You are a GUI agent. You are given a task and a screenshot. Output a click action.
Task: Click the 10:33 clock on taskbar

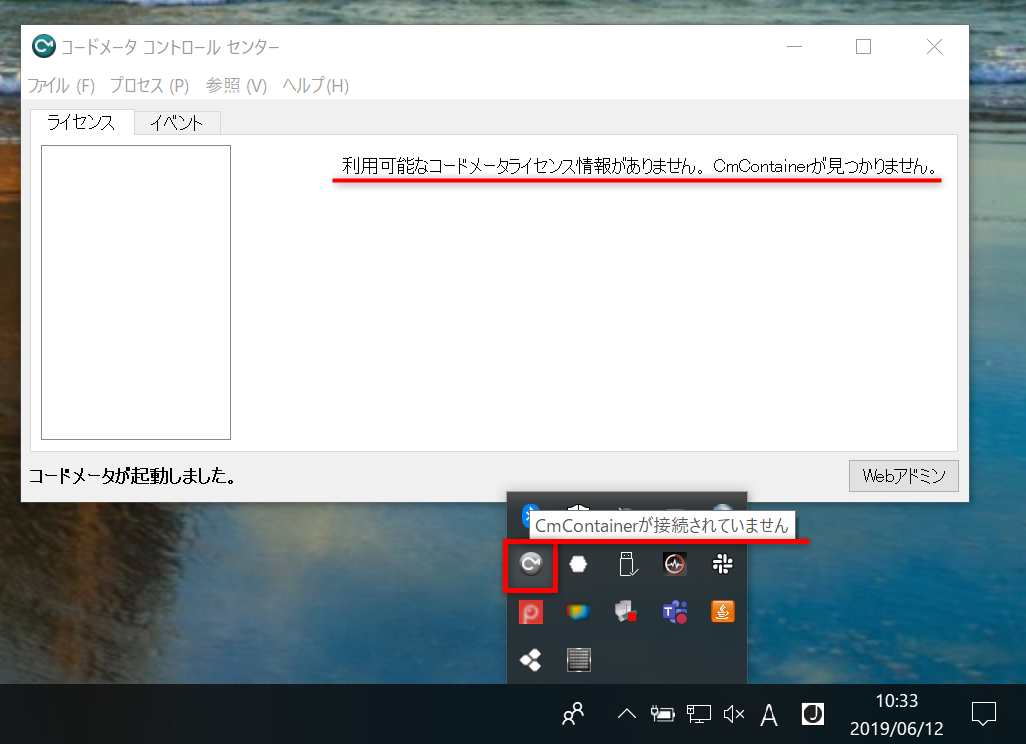click(x=896, y=701)
